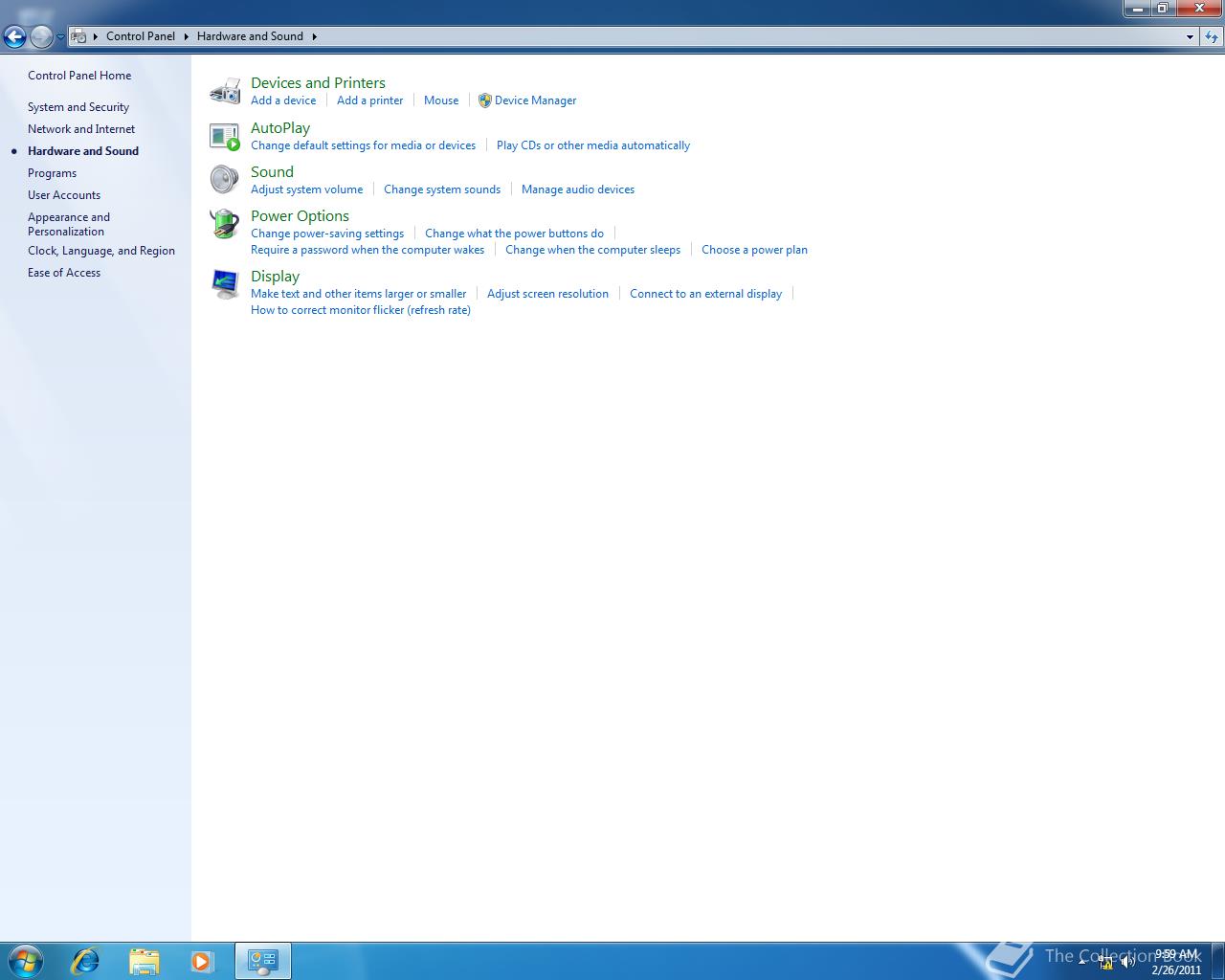Click Play CDs or other media automatically
Viewport: 1225px width, 980px height.
point(593,145)
